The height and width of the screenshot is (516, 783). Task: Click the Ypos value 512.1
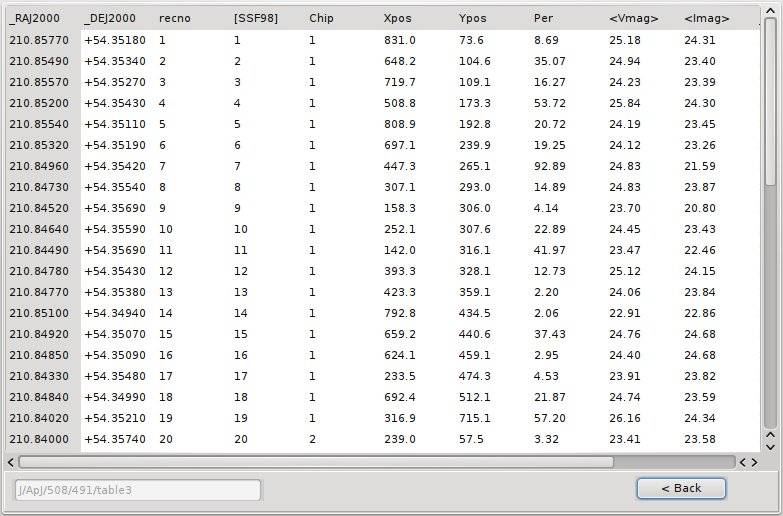474,397
